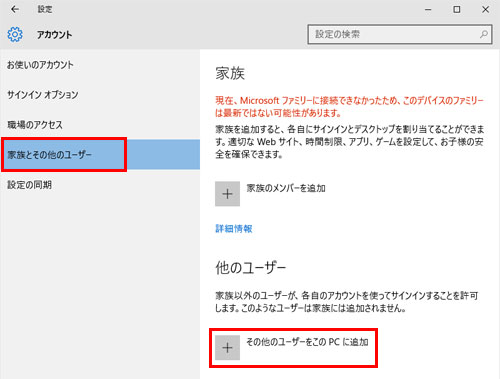Focus the 設定の検索 search box
The height and width of the screenshot is (379, 500).
(x=400, y=34)
